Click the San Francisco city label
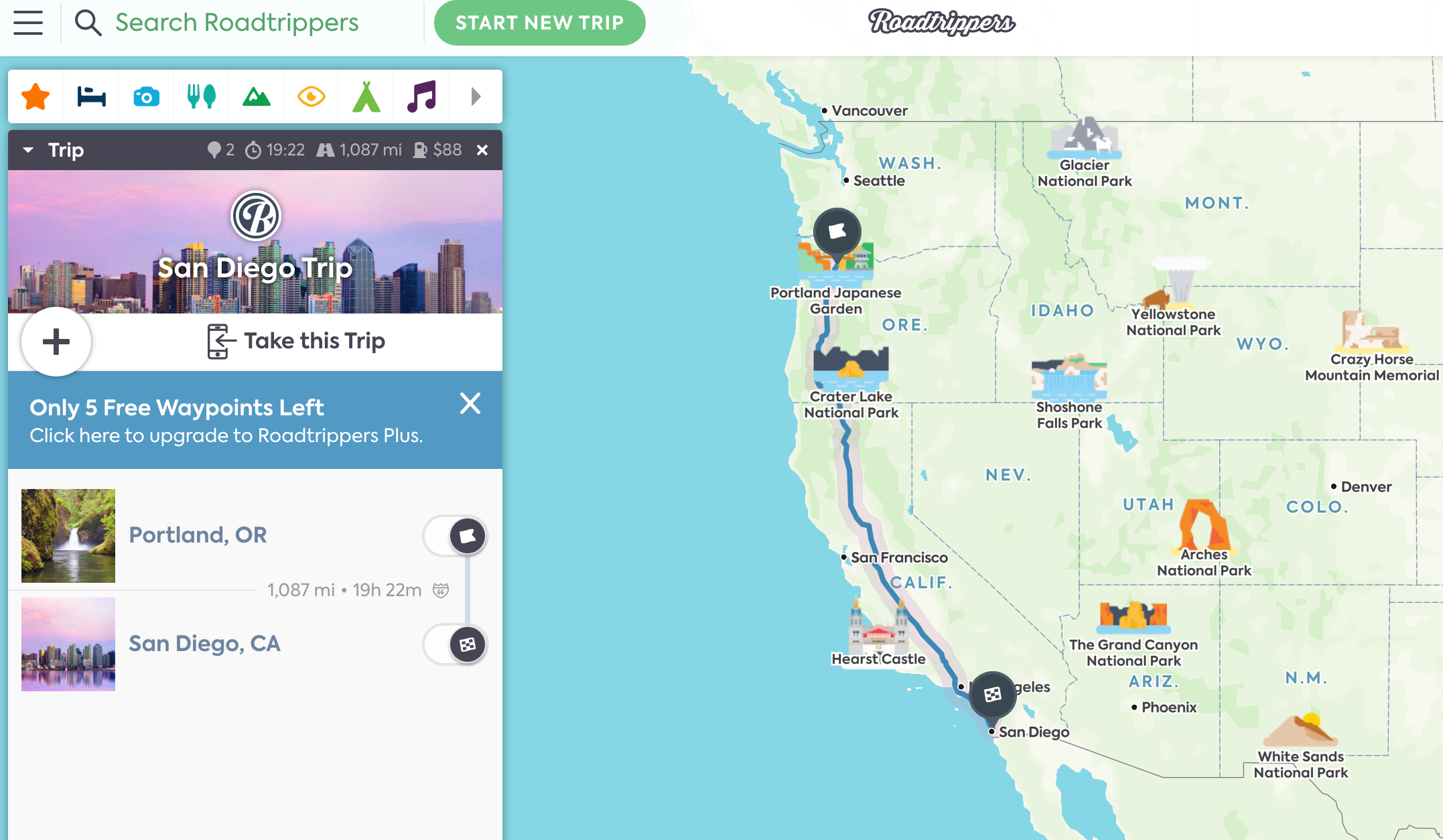This screenshot has width=1443, height=840. click(899, 557)
